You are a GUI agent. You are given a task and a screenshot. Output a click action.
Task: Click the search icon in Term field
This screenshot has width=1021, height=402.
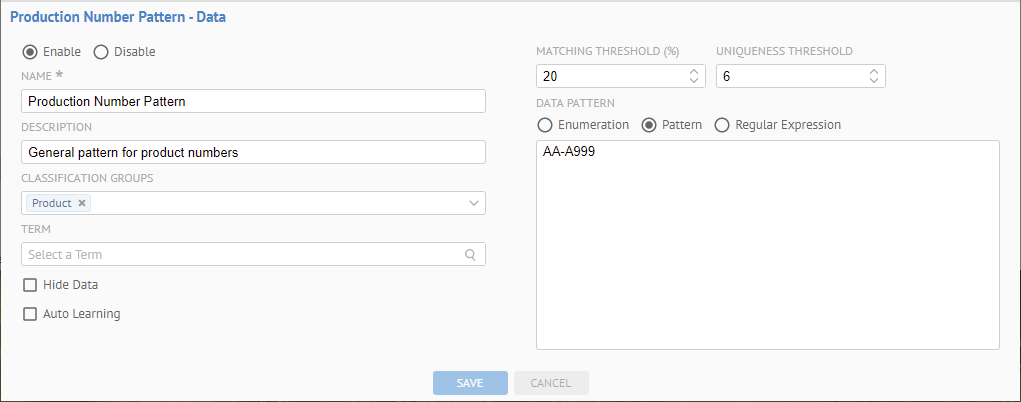pyautogui.click(x=471, y=254)
